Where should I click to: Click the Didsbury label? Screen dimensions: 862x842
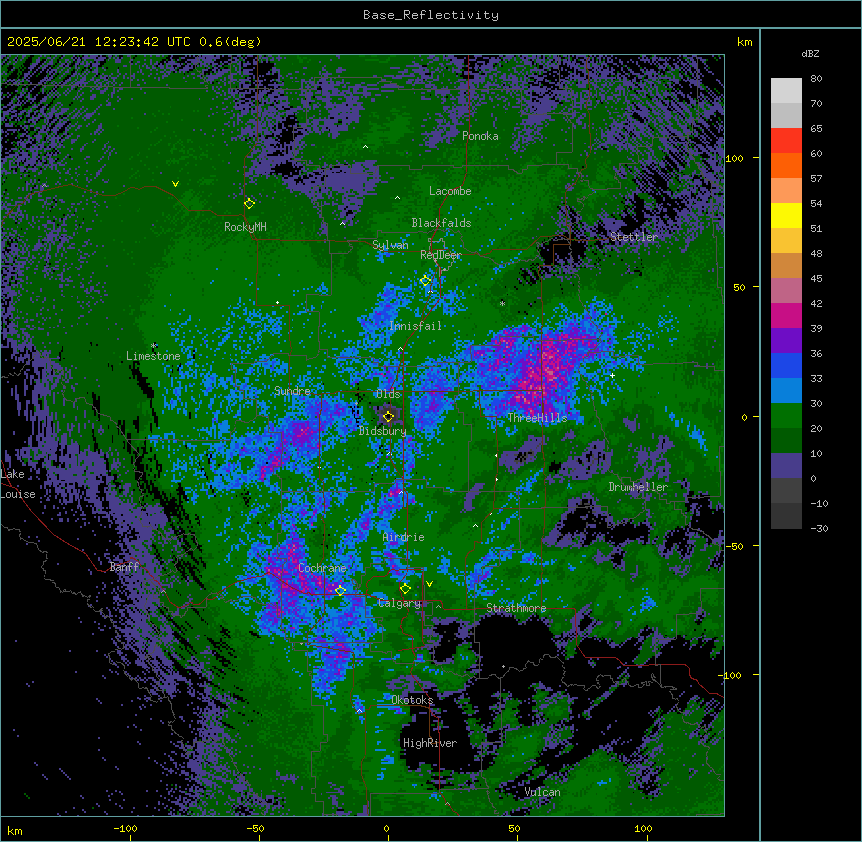click(383, 431)
